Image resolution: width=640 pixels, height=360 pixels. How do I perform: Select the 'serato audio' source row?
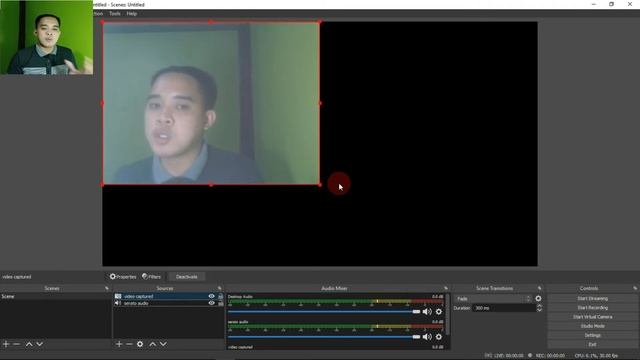pos(169,303)
